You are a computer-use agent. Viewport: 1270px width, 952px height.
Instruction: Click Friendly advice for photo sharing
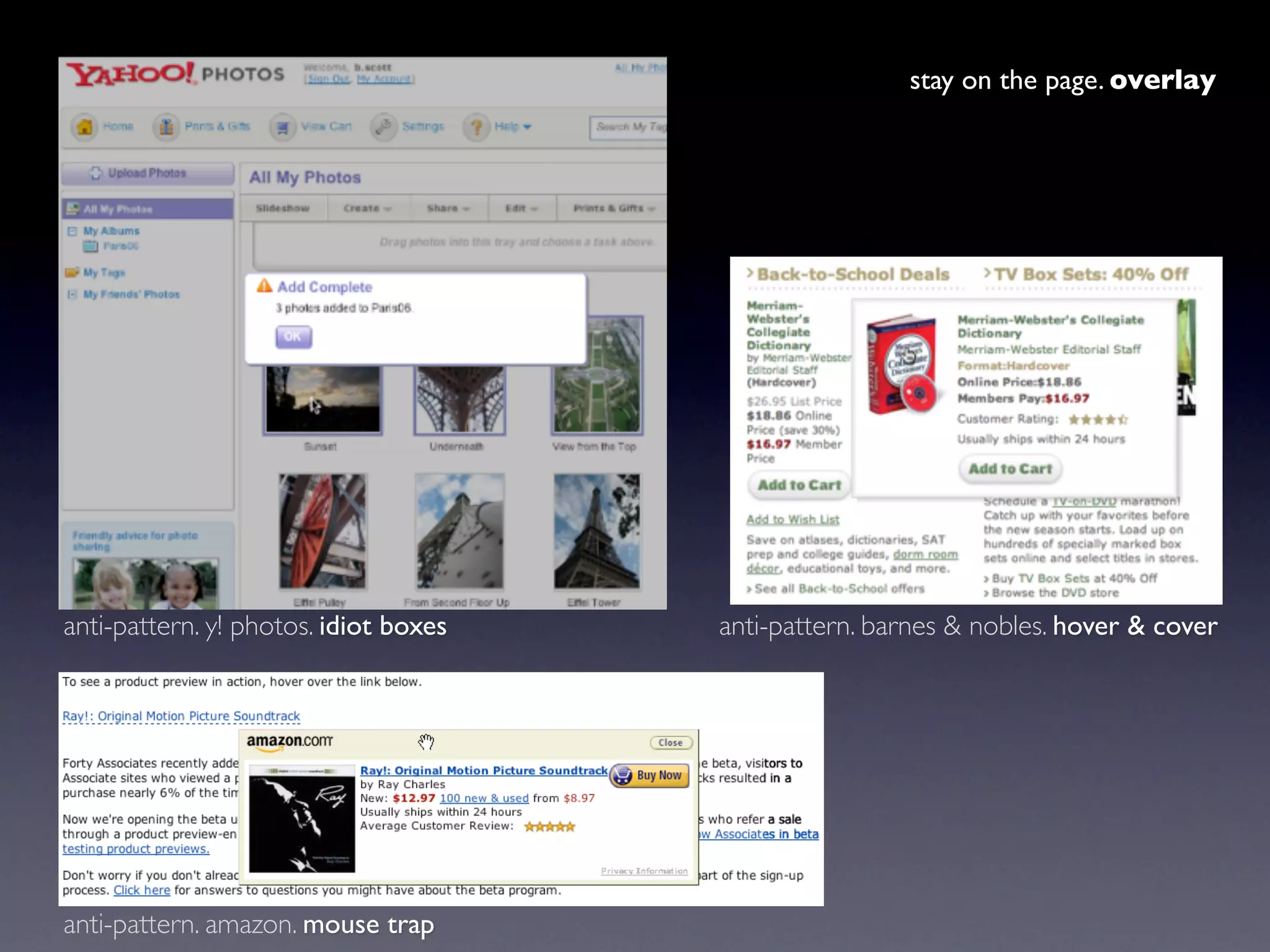tap(135, 540)
